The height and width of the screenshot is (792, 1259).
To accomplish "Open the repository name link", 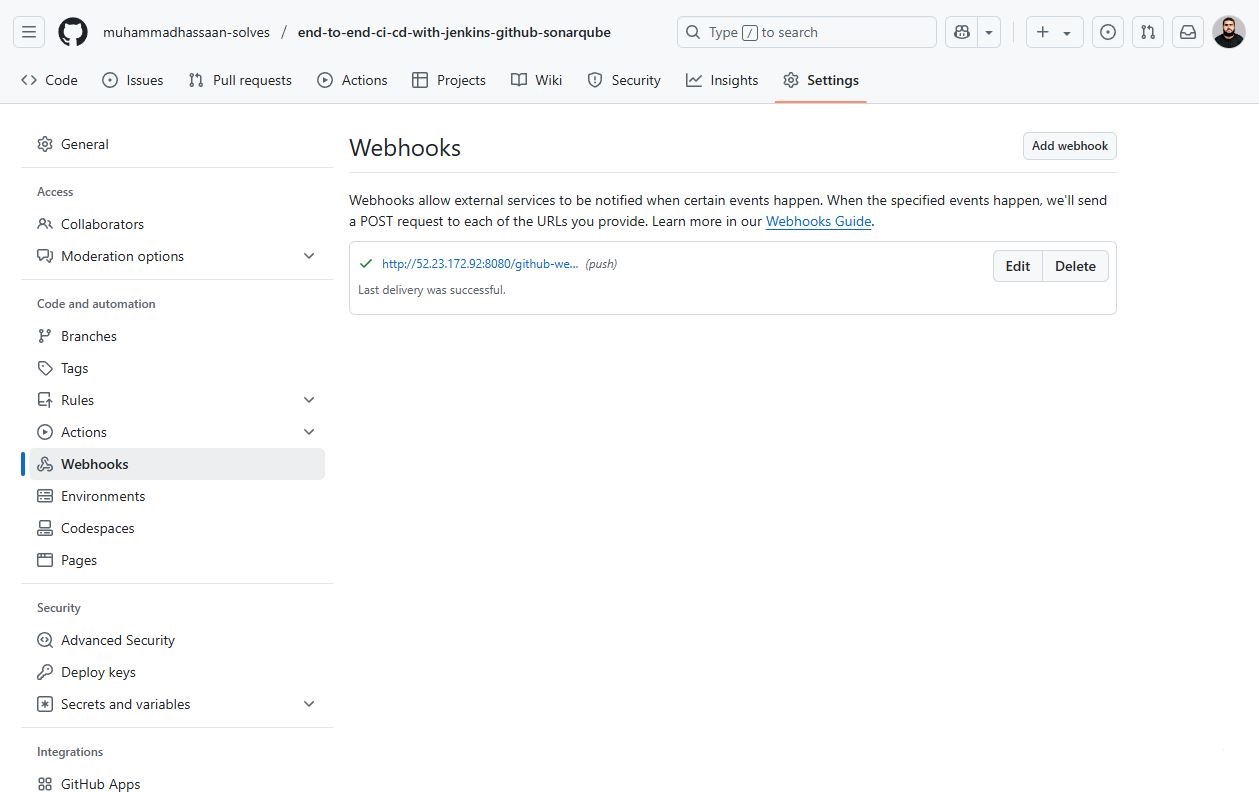I will (x=454, y=32).
